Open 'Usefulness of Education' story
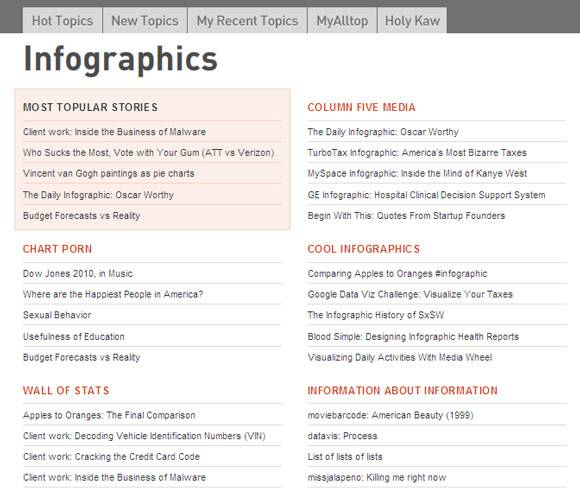This screenshot has width=580, height=488. click(74, 336)
